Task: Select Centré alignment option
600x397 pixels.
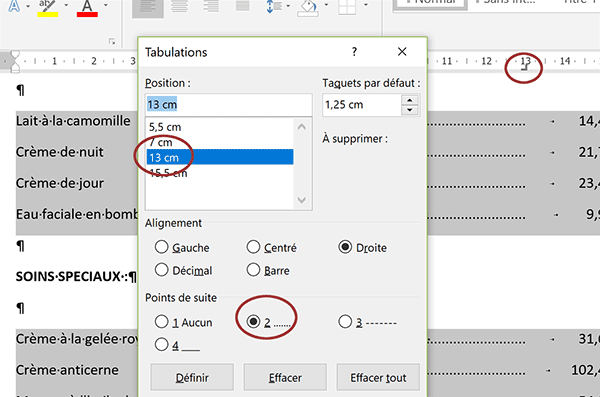Action: [x=271, y=247]
